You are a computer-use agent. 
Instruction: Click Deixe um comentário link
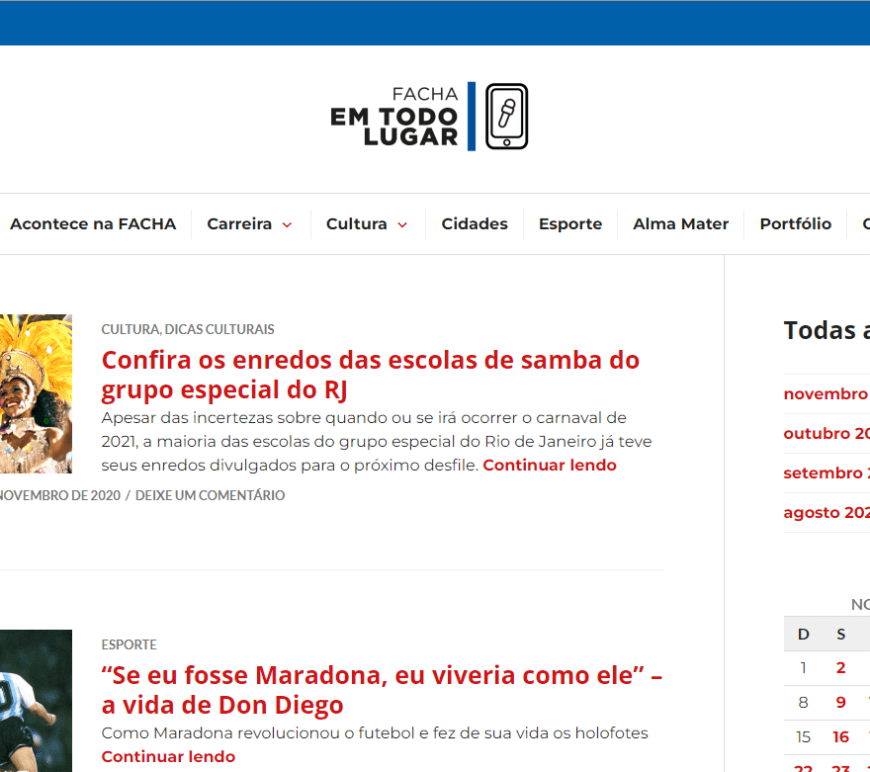(x=210, y=495)
